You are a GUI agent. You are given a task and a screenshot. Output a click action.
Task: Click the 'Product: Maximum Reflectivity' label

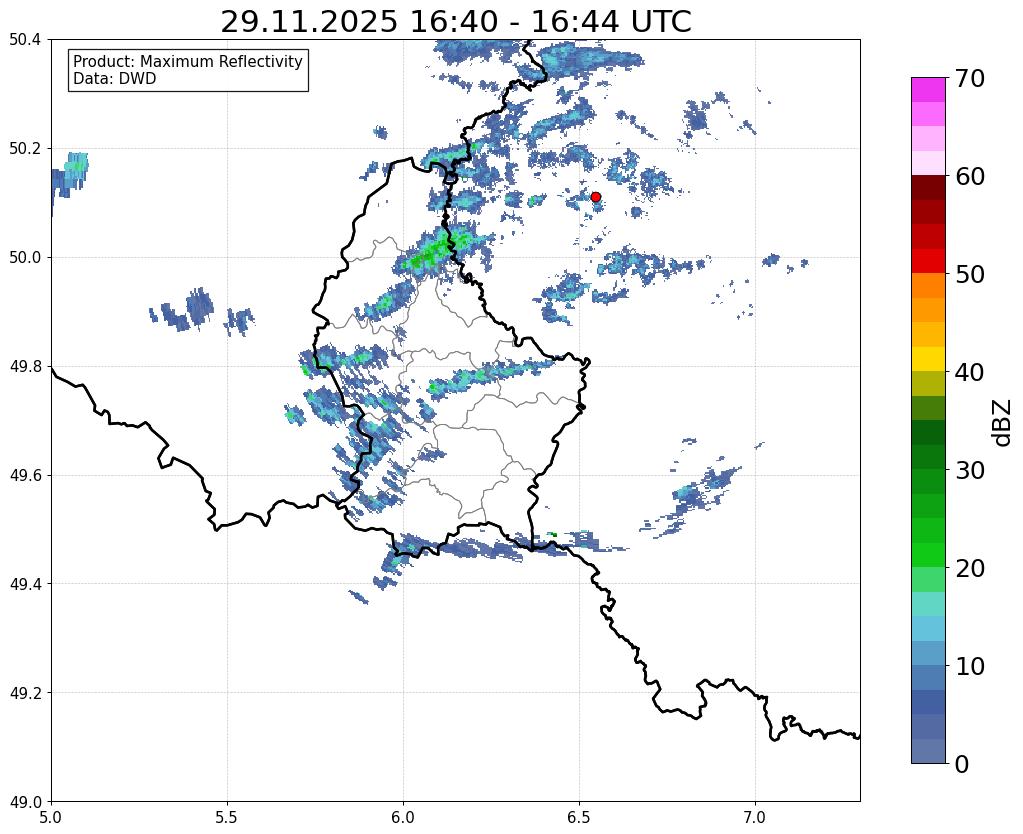pyautogui.click(x=188, y=61)
